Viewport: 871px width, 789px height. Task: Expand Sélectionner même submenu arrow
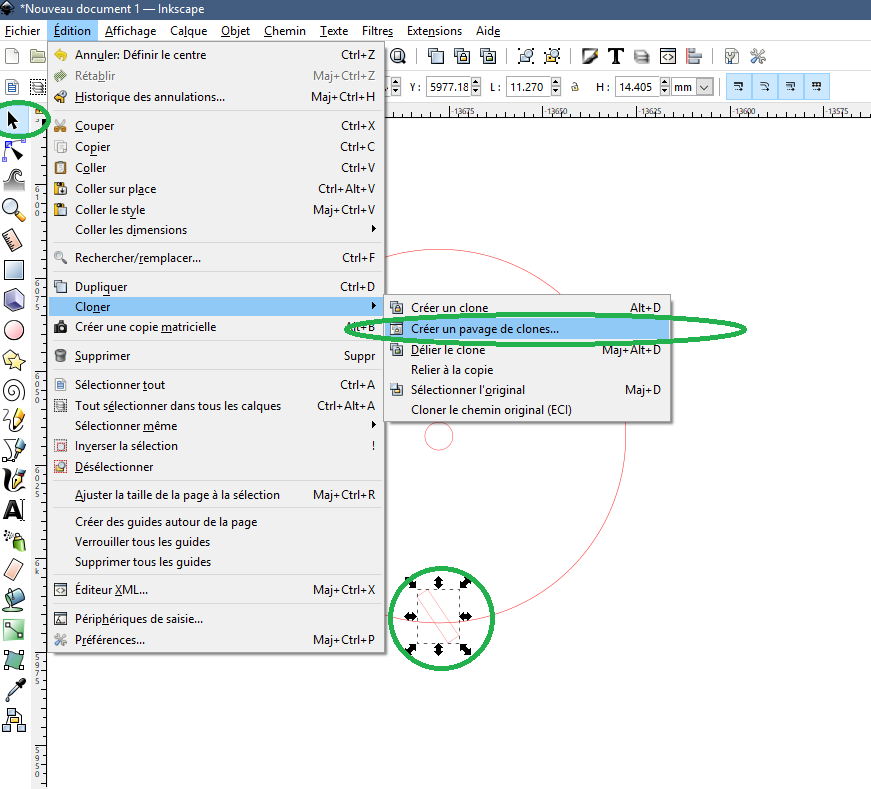coord(373,425)
